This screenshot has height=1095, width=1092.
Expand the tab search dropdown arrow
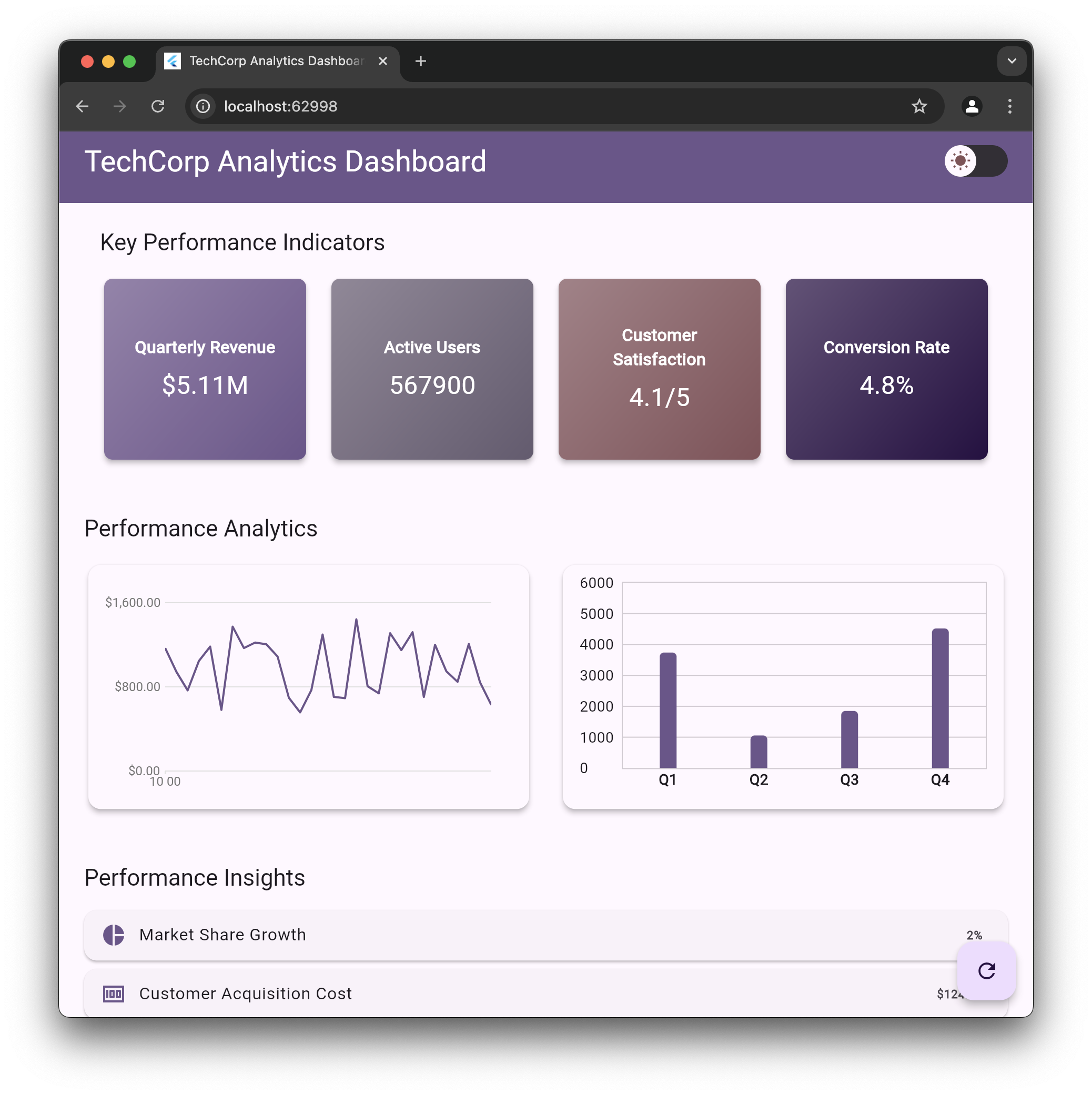1012,61
